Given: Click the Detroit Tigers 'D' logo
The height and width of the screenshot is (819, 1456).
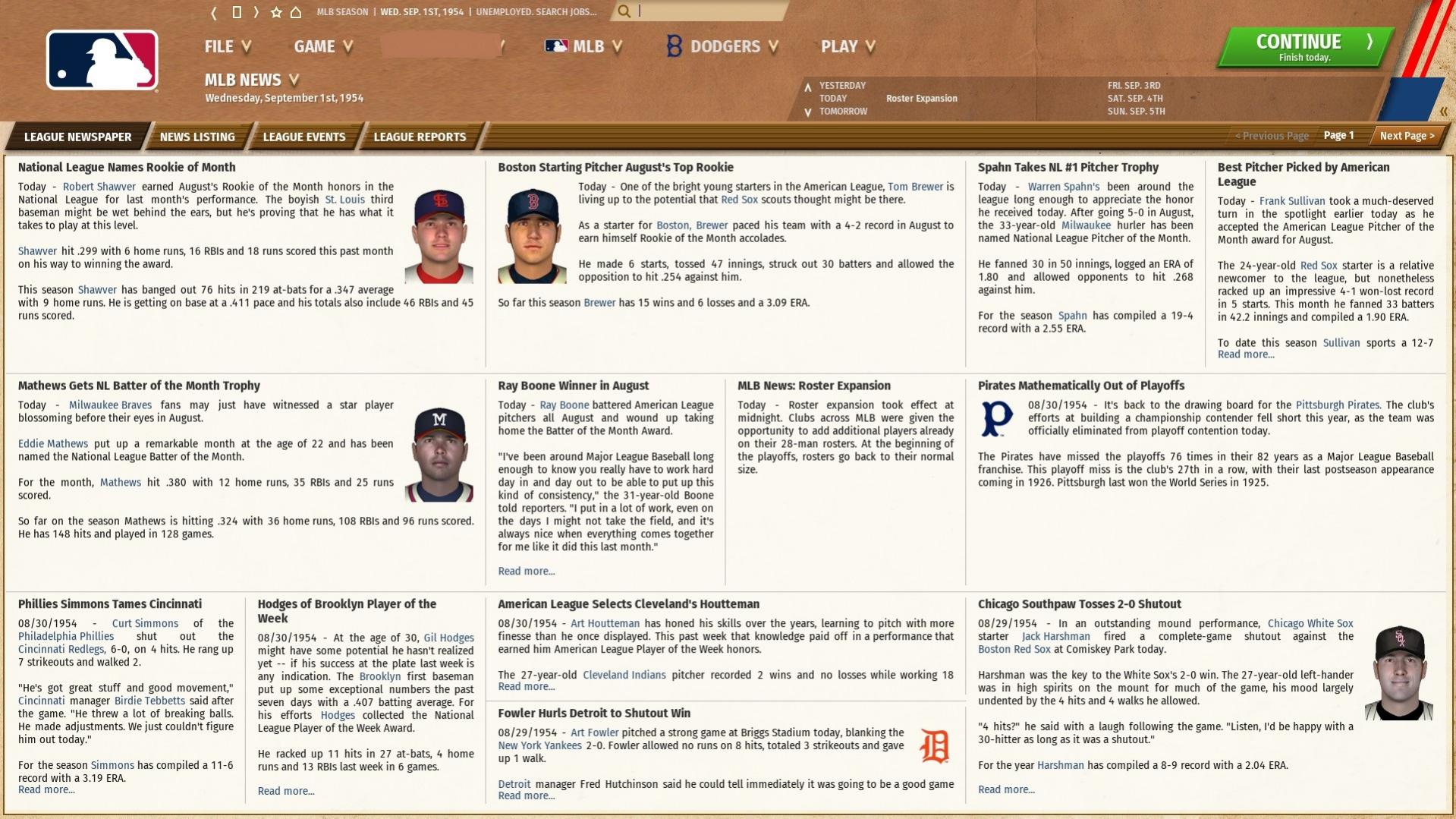Looking at the screenshot, I should point(934,746).
